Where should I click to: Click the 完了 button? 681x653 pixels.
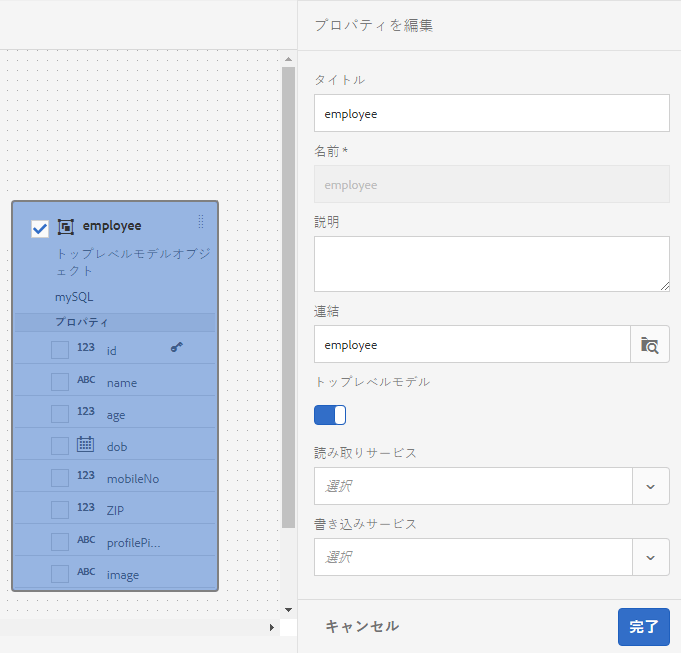point(644,627)
